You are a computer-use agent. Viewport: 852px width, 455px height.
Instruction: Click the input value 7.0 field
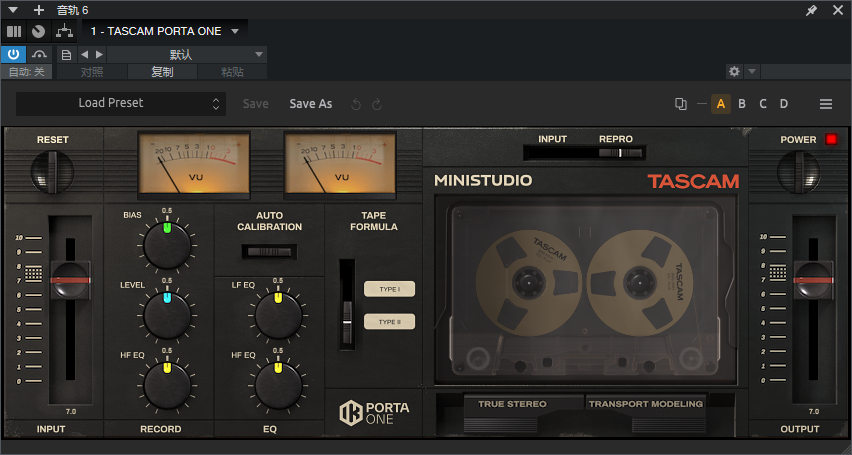point(71,412)
